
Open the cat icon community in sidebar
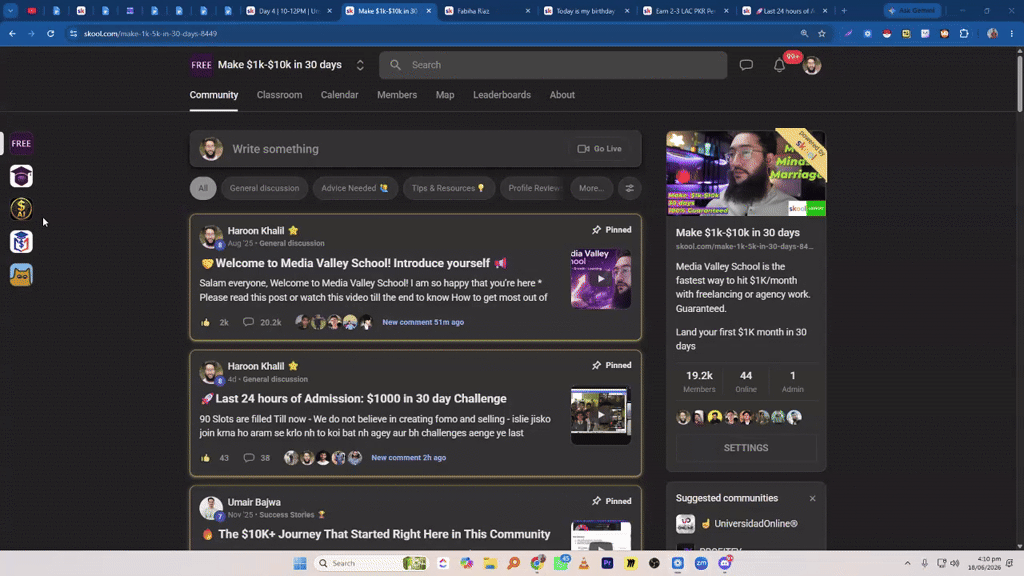click(21, 275)
